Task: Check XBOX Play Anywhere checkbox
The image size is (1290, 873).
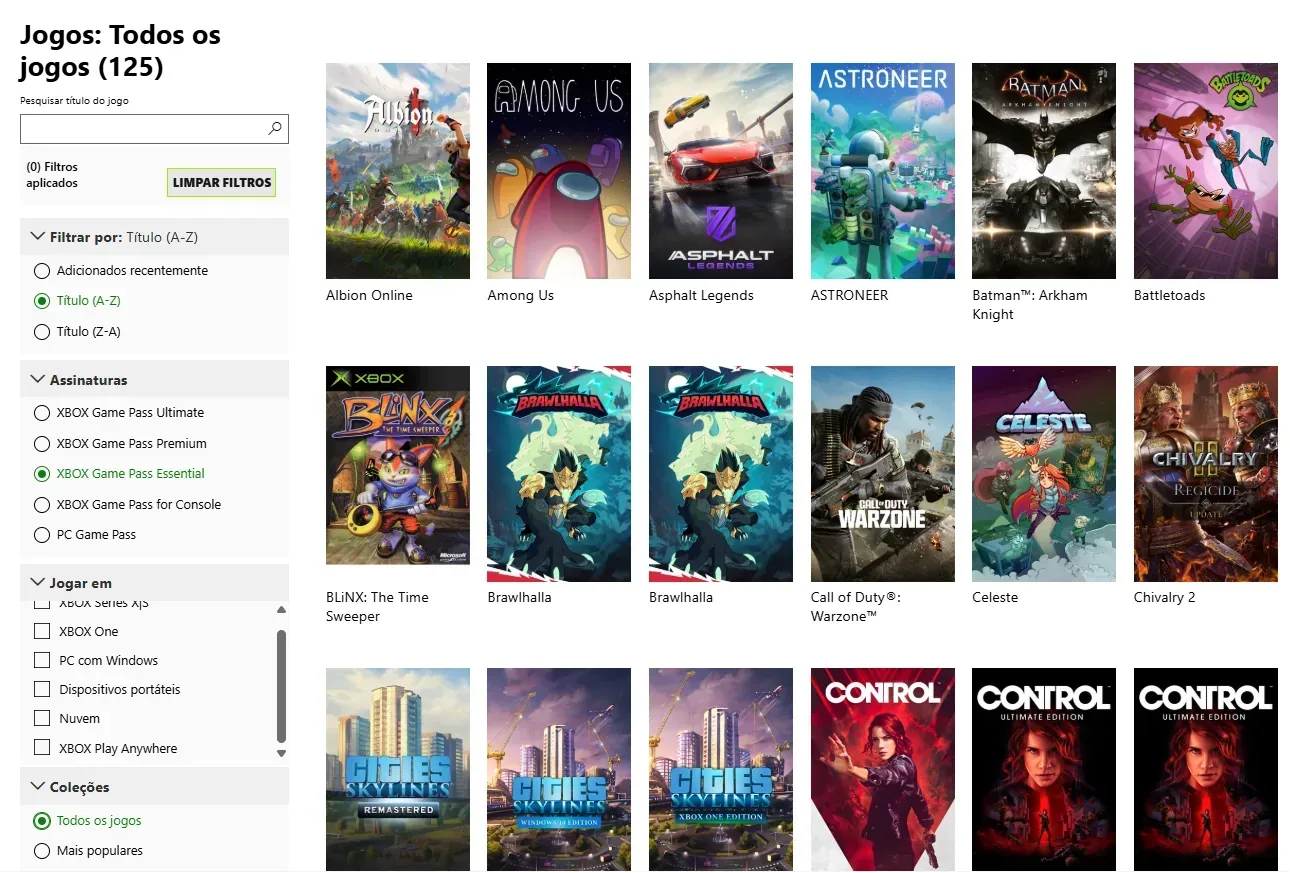Action: tap(42, 747)
